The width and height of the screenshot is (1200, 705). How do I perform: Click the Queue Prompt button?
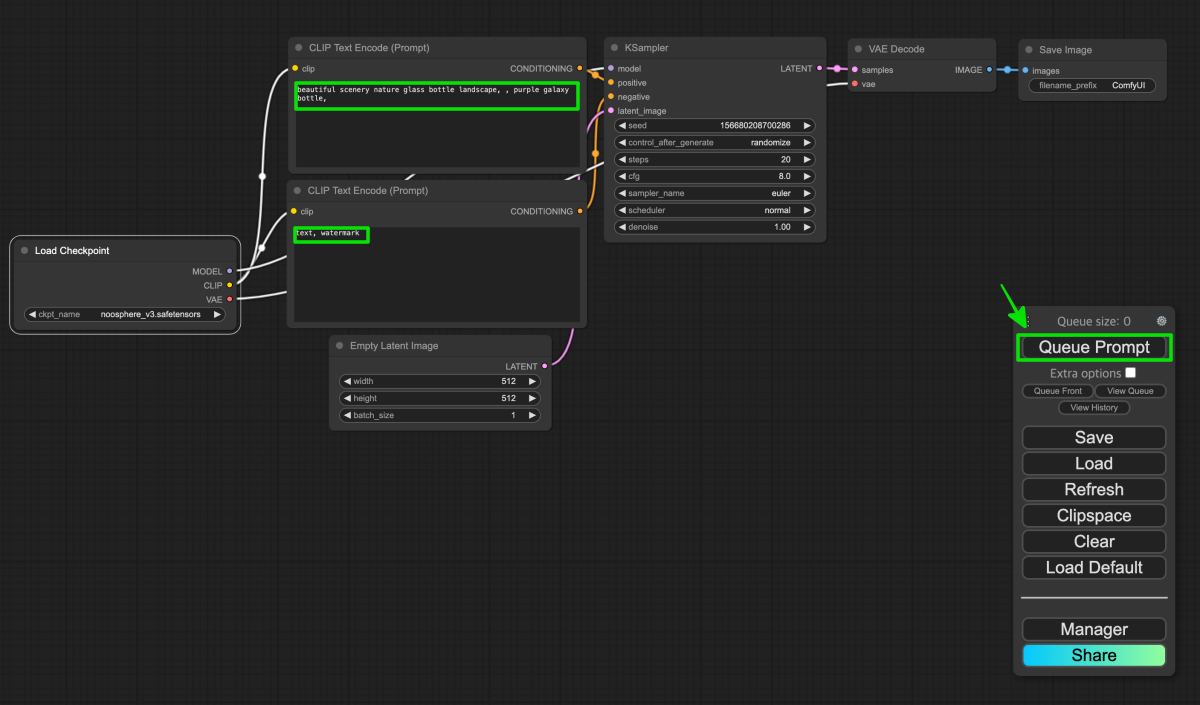click(x=1094, y=347)
